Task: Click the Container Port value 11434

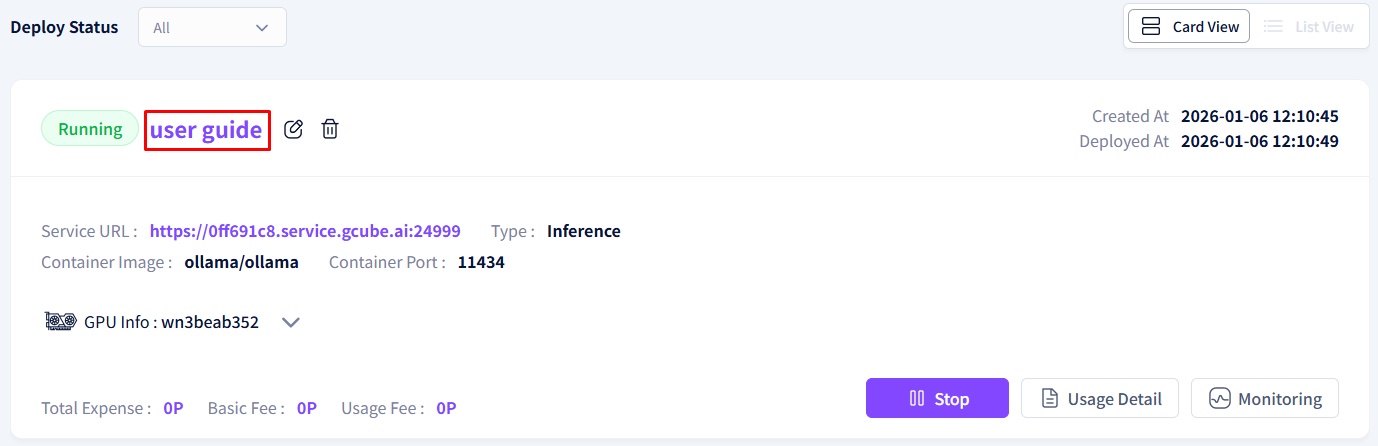Action: tap(481, 263)
